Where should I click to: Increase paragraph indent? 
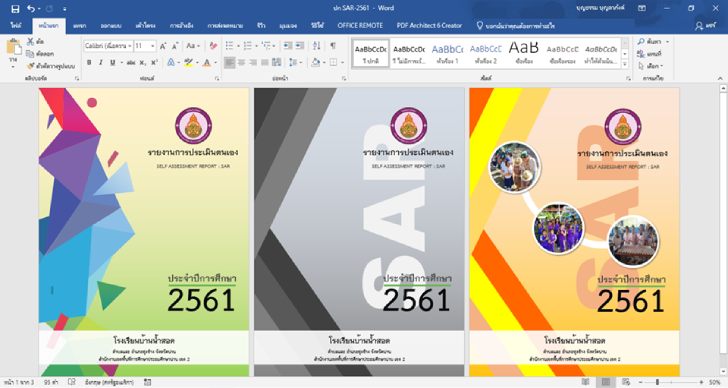(300, 45)
